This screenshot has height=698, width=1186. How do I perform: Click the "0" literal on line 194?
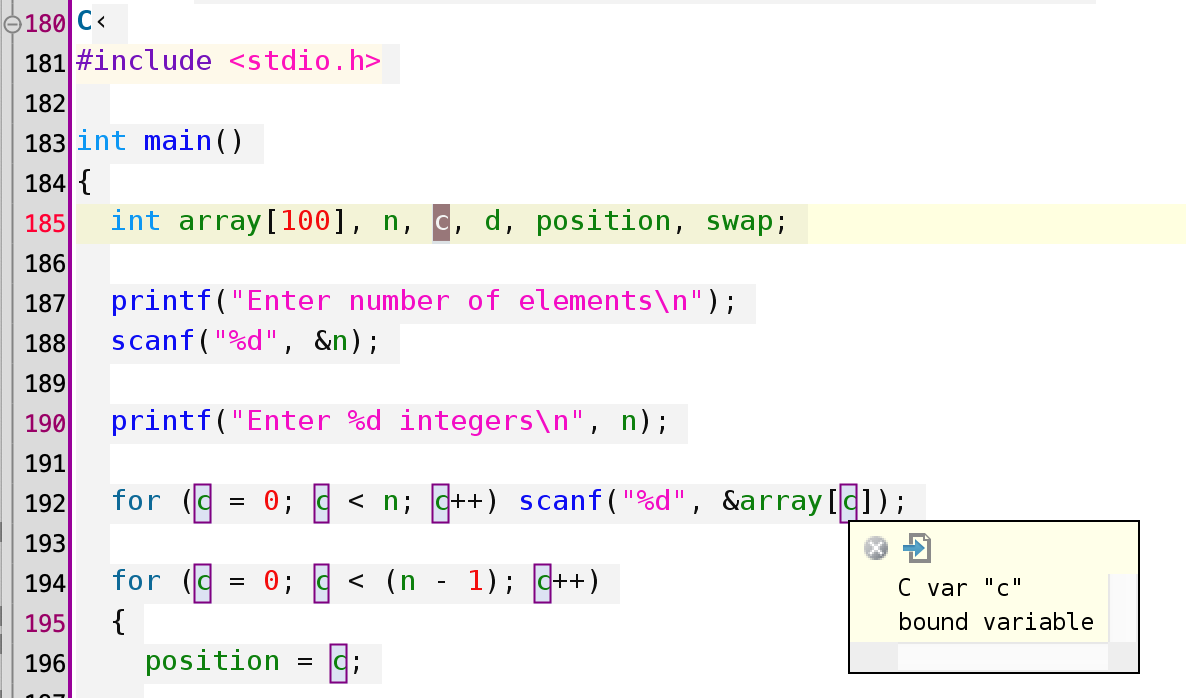pyautogui.click(x=272, y=581)
